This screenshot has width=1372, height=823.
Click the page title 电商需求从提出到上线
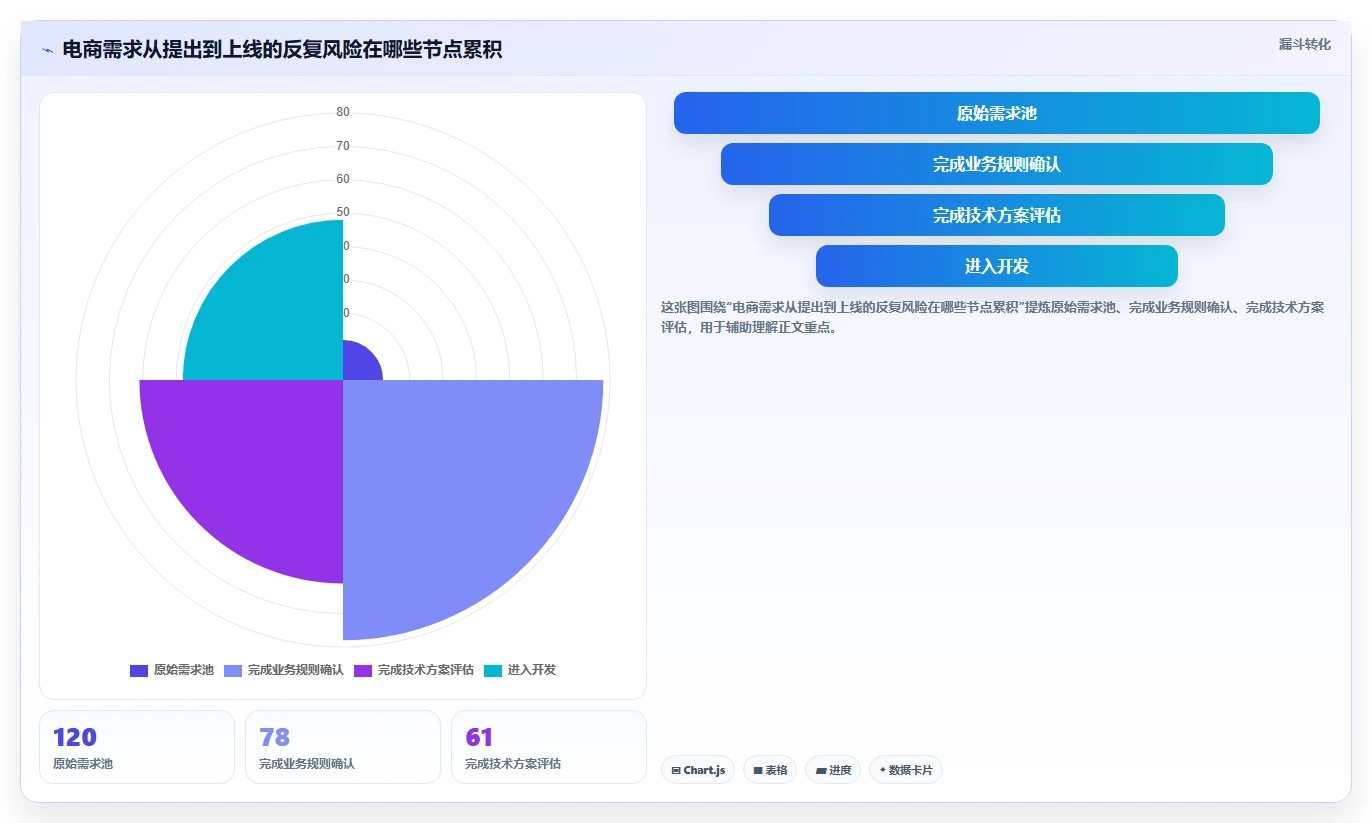(282, 50)
